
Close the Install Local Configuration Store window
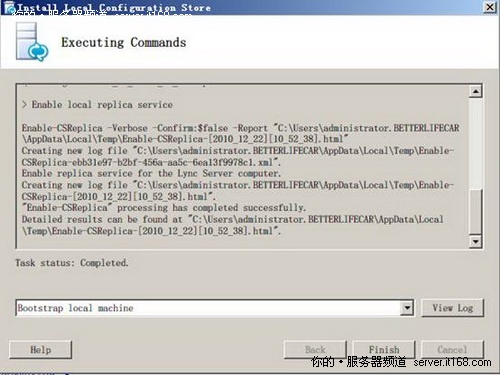[489, 7]
